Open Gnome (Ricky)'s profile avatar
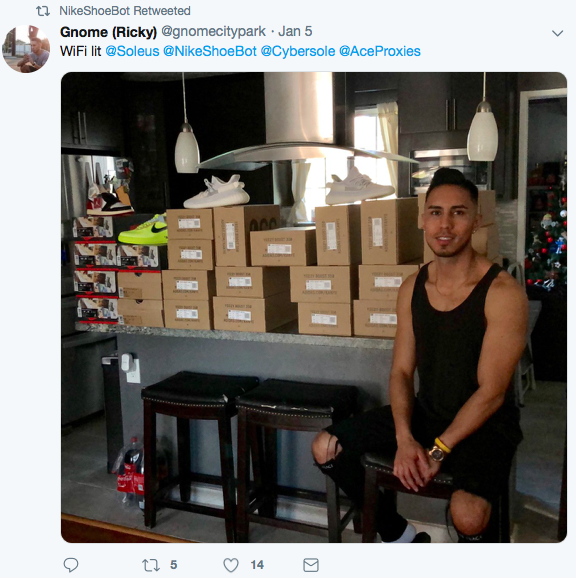576x578 pixels. tap(26, 49)
